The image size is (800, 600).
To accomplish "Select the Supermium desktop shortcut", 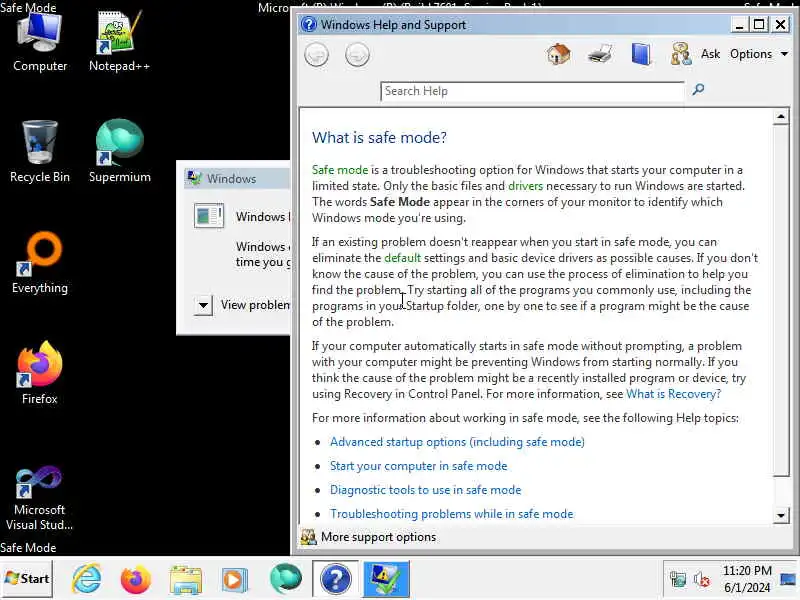I will coord(119,152).
